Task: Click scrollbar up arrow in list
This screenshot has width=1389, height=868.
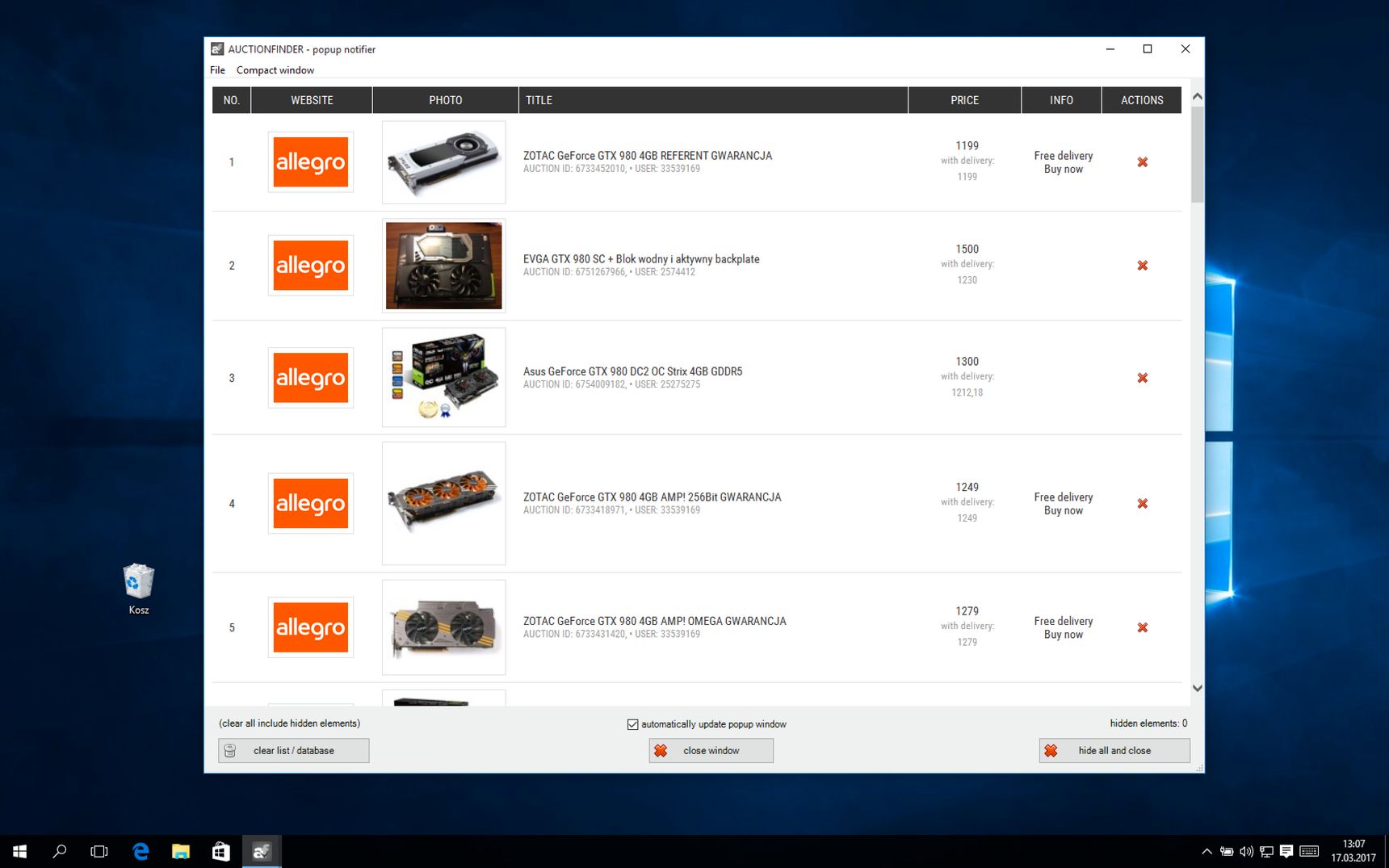Action: (x=1198, y=96)
